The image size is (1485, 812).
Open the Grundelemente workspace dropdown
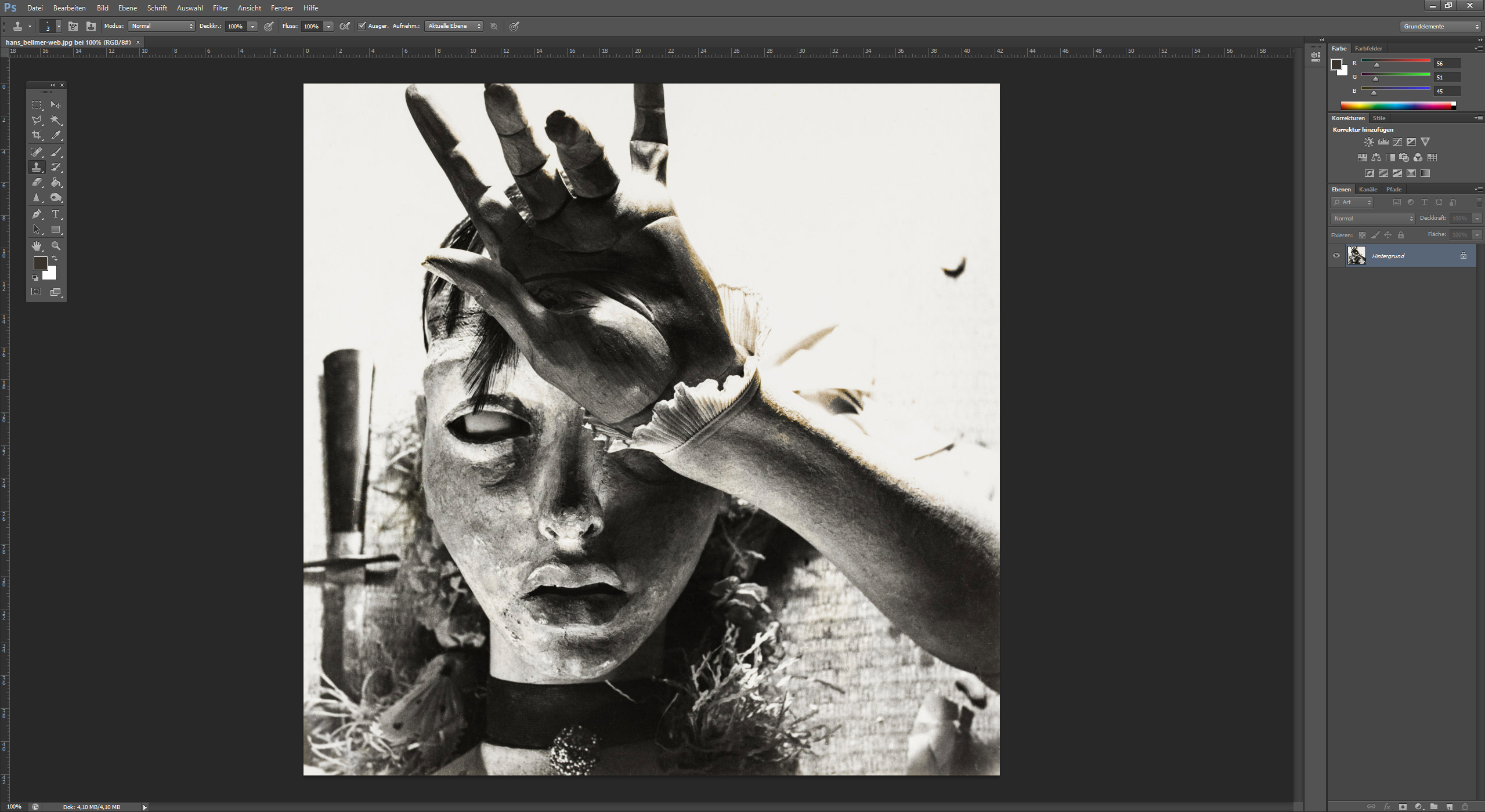pyautogui.click(x=1440, y=26)
